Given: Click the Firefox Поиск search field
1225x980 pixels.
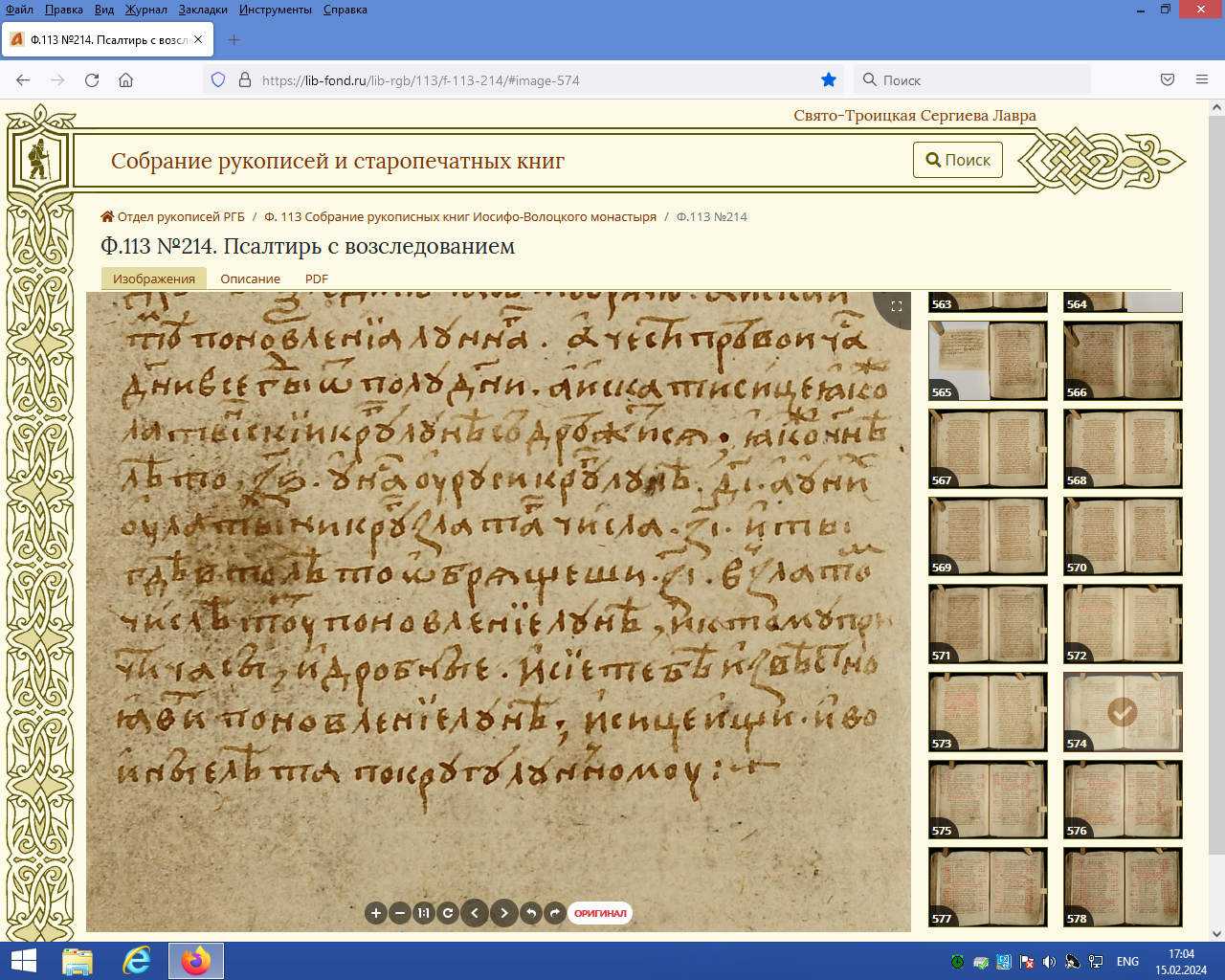Looking at the screenshot, I should pos(972,80).
